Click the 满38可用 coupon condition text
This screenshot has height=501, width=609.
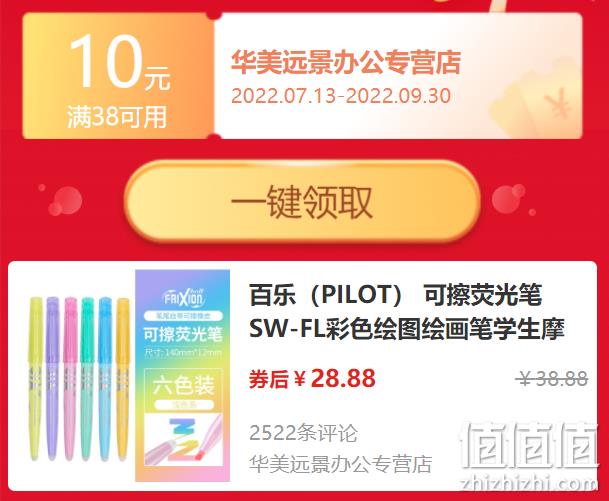[x=117, y=117]
